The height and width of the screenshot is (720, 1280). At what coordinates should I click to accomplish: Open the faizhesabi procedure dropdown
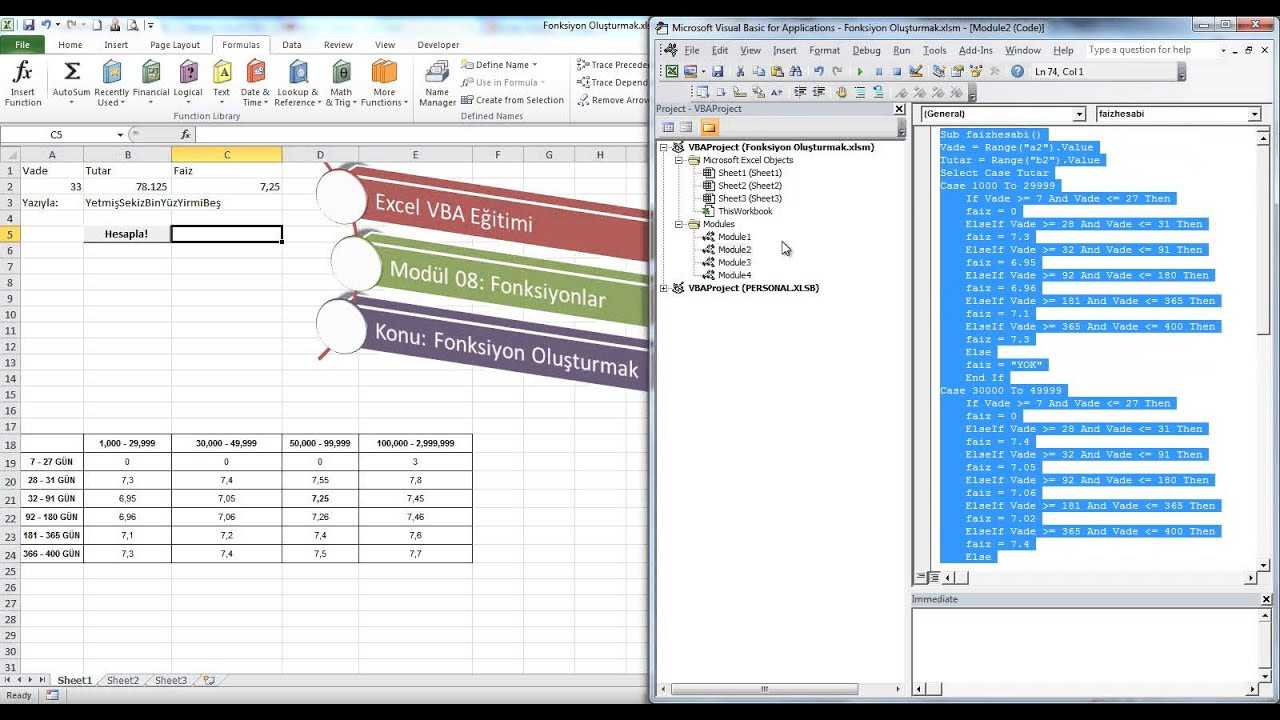[1255, 115]
